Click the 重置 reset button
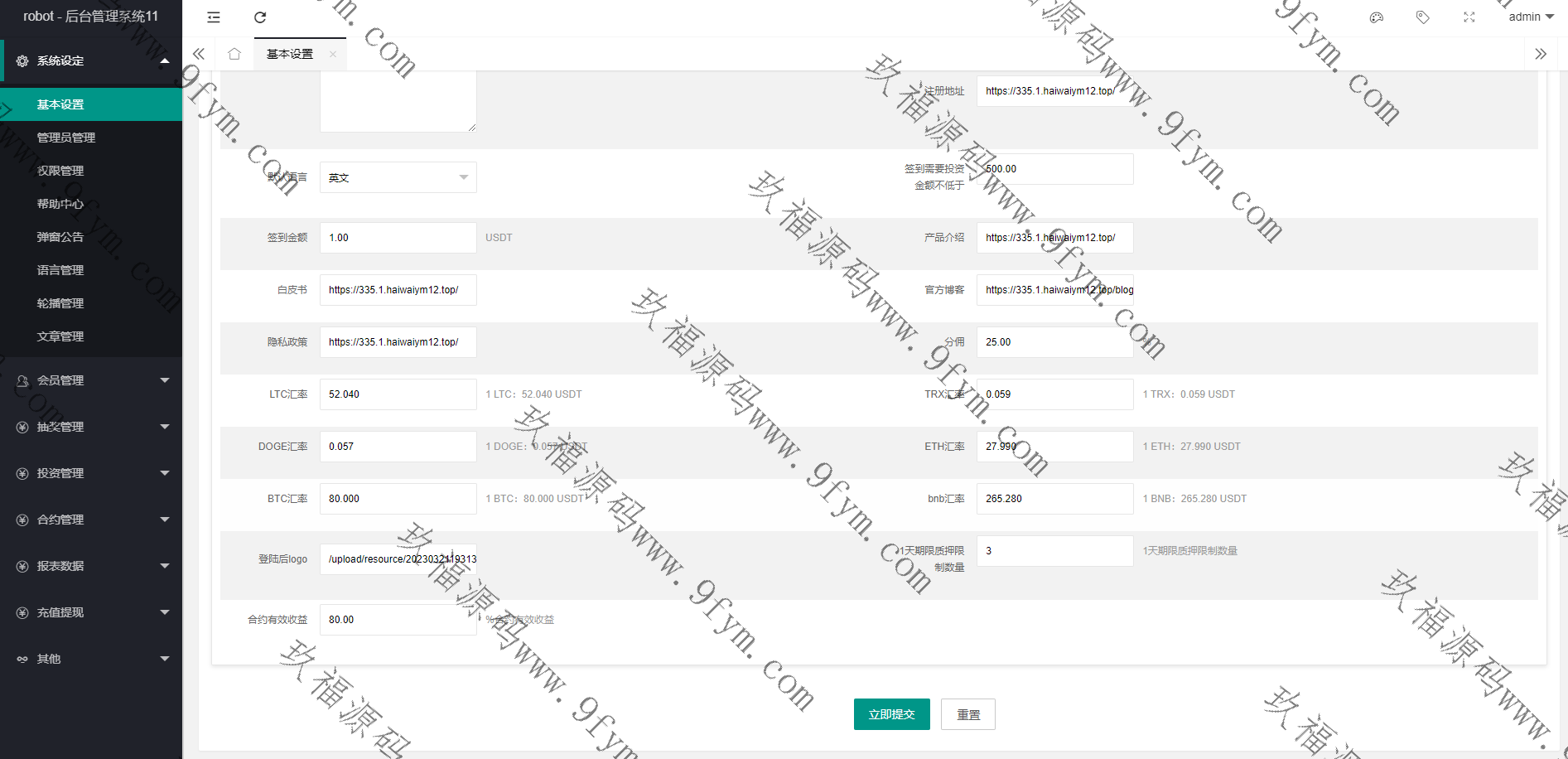This screenshot has width=1568, height=759. click(968, 714)
